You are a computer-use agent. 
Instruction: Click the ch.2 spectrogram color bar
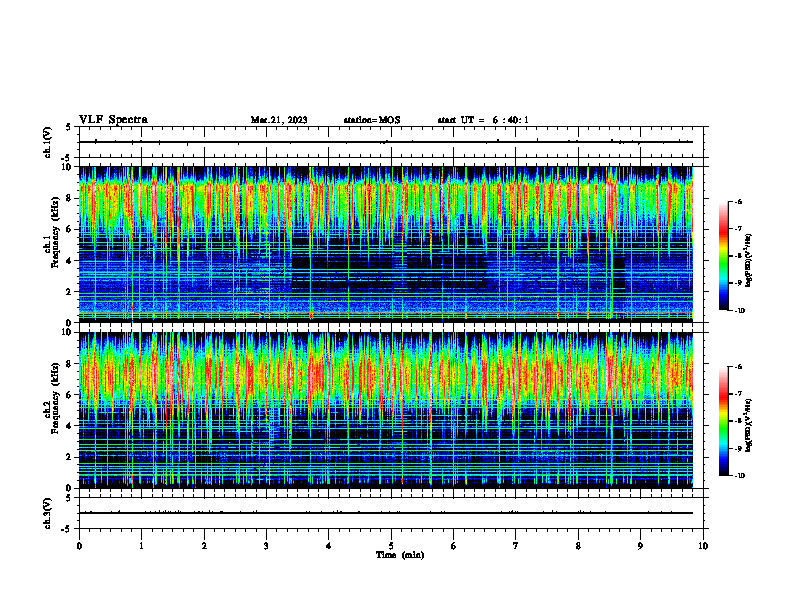(x=724, y=421)
